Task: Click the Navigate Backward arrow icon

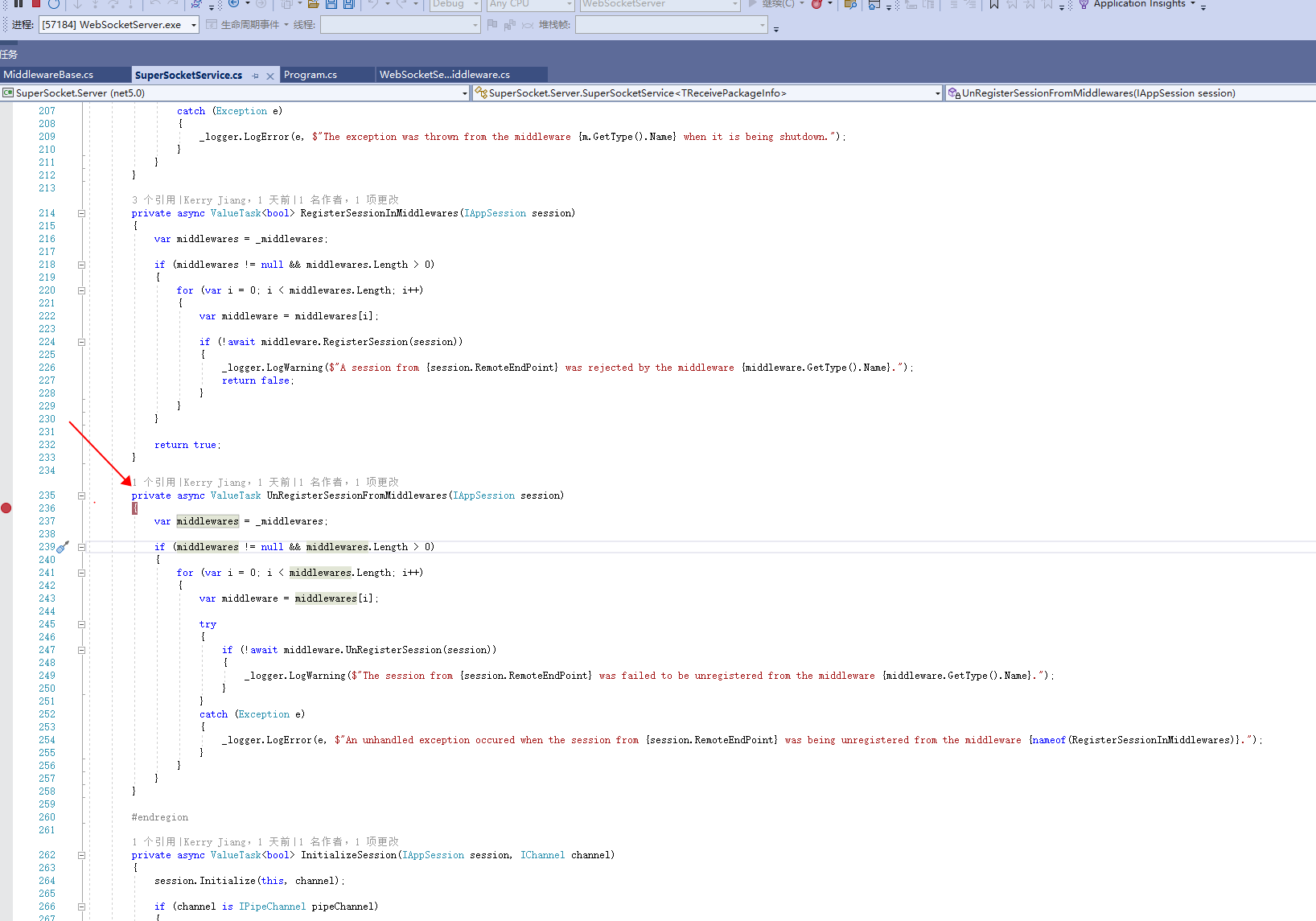Action: click(x=233, y=3)
